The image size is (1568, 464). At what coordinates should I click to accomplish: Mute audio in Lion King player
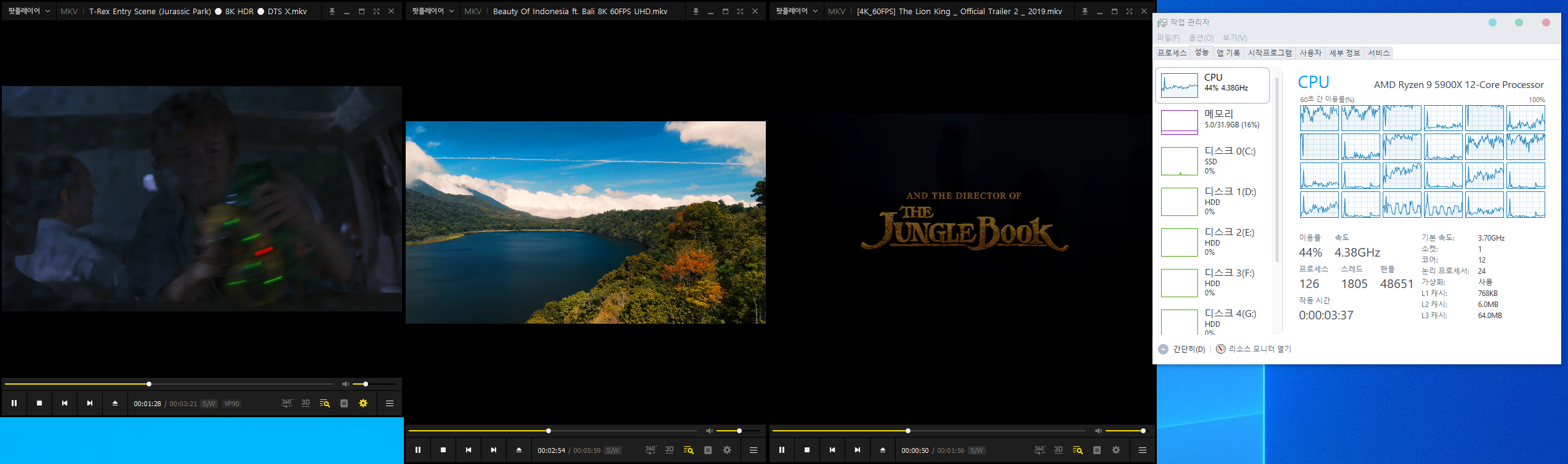click(x=1098, y=431)
